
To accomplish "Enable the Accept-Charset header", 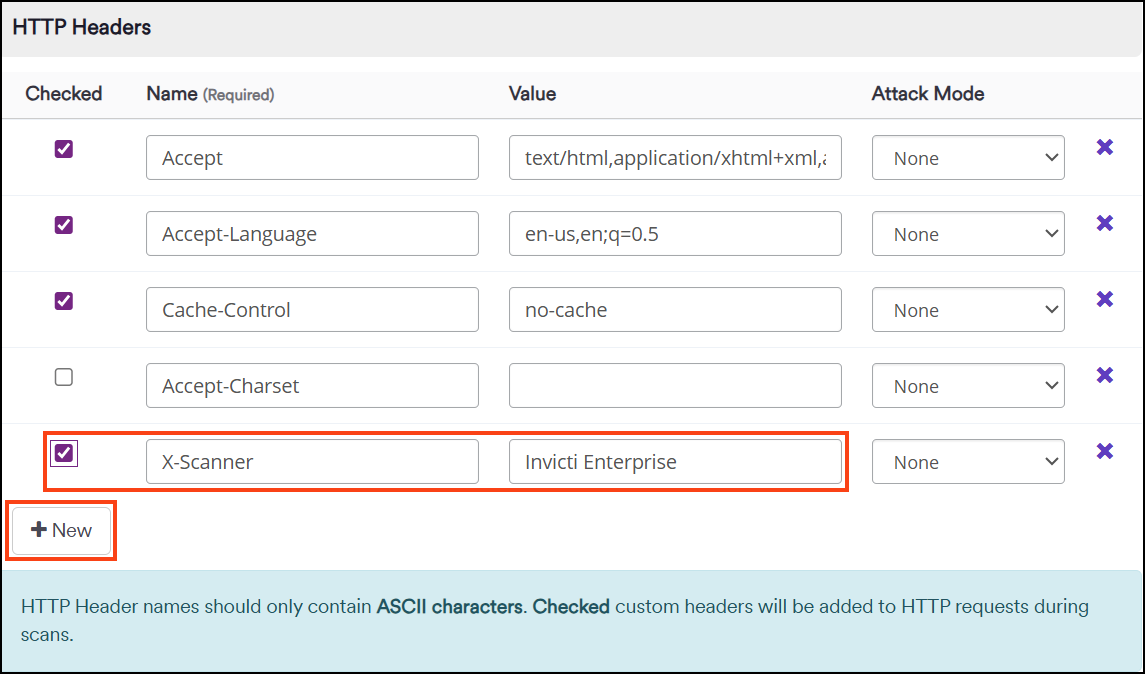I will point(63,377).
